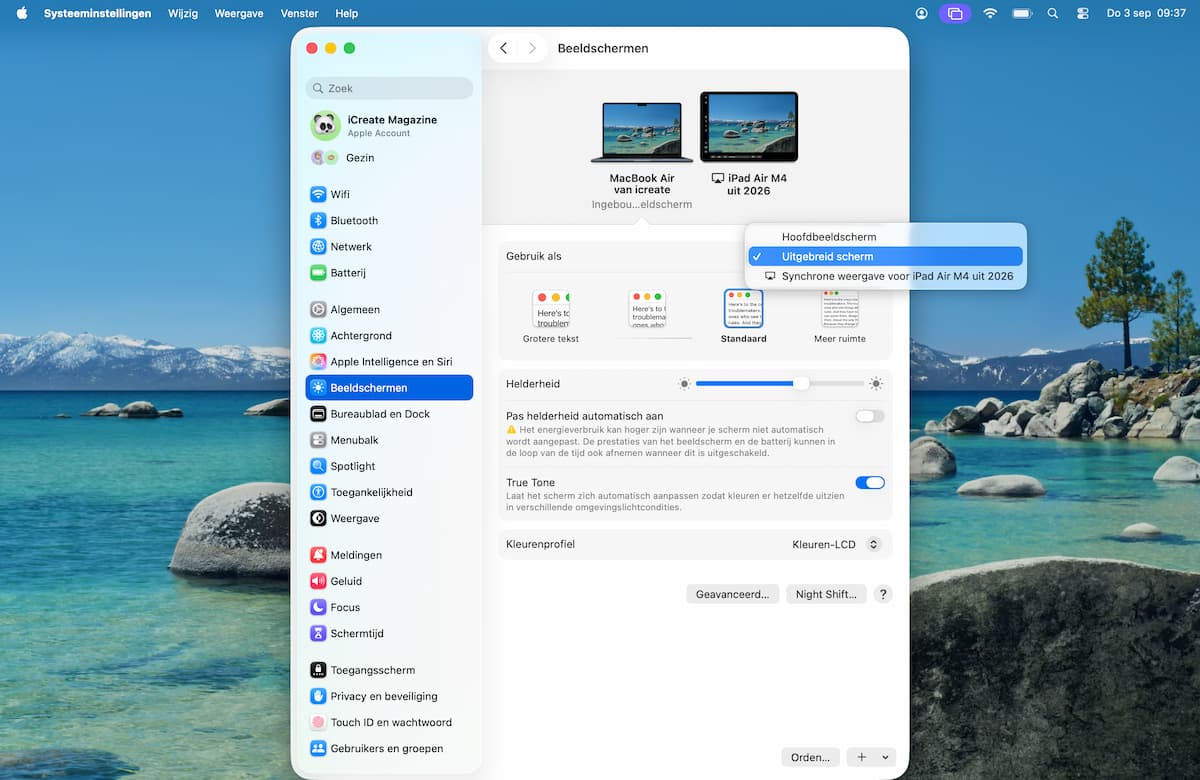The width and height of the screenshot is (1200, 780).
Task: Open the Netwerk globe icon
Action: [318, 246]
